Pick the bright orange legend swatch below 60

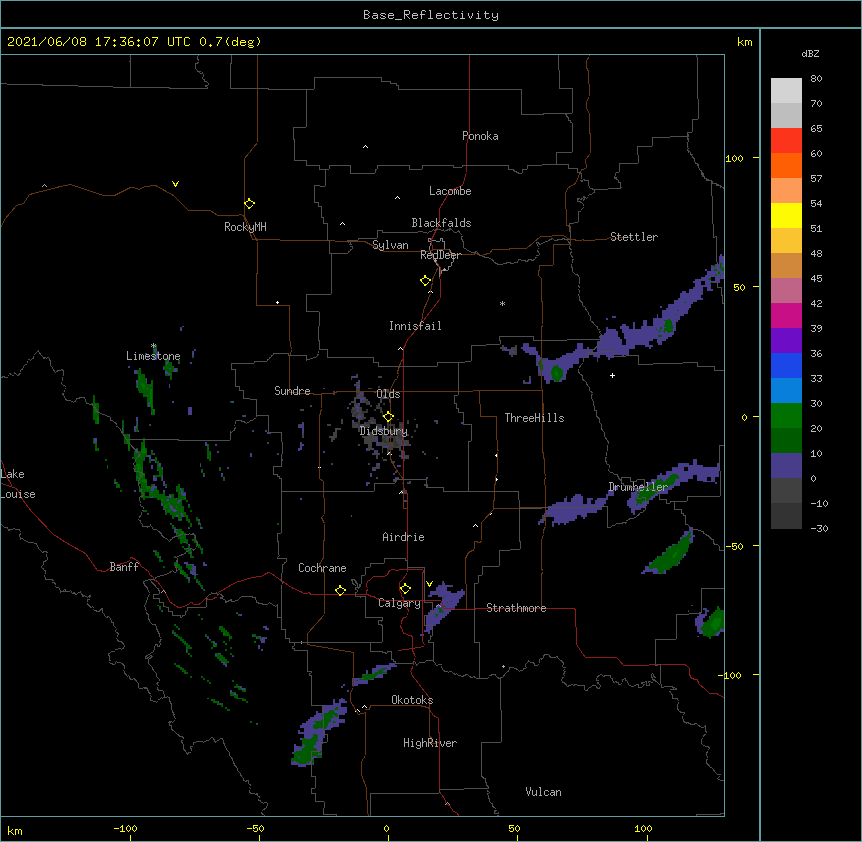(x=786, y=165)
